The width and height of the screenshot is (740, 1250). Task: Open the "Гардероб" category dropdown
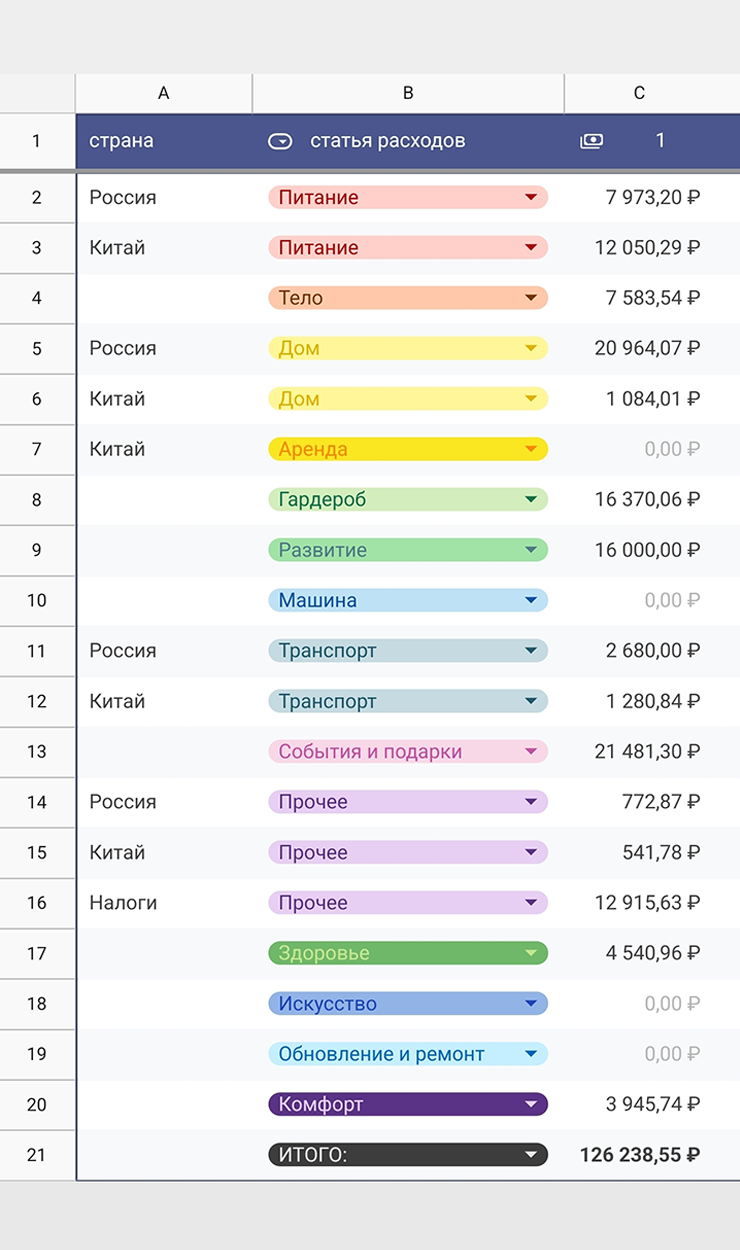pyautogui.click(x=531, y=499)
